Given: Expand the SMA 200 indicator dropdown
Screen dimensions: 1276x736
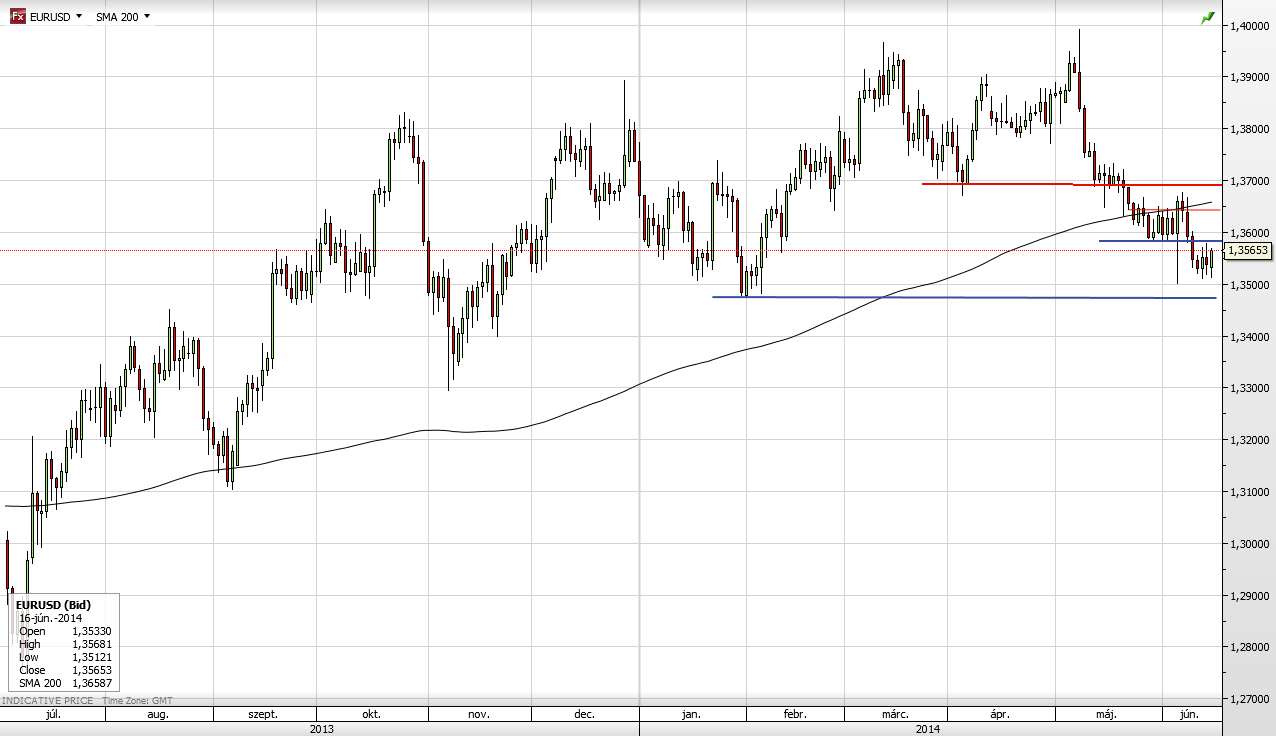Looking at the screenshot, I should (x=123, y=17).
